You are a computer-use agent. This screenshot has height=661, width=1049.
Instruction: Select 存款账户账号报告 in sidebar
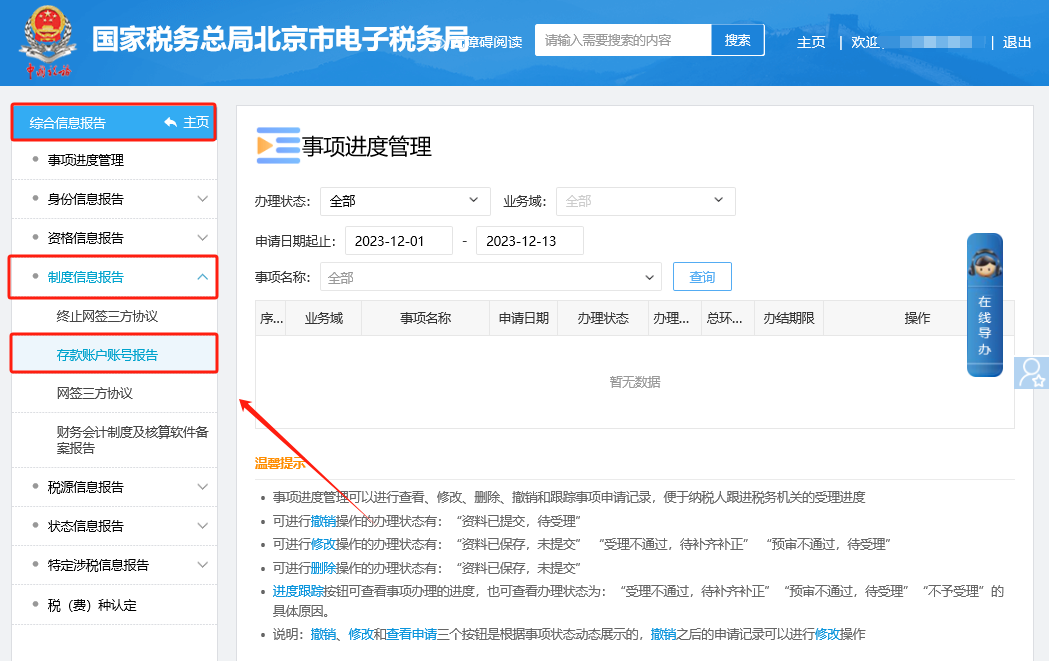click(x=107, y=355)
